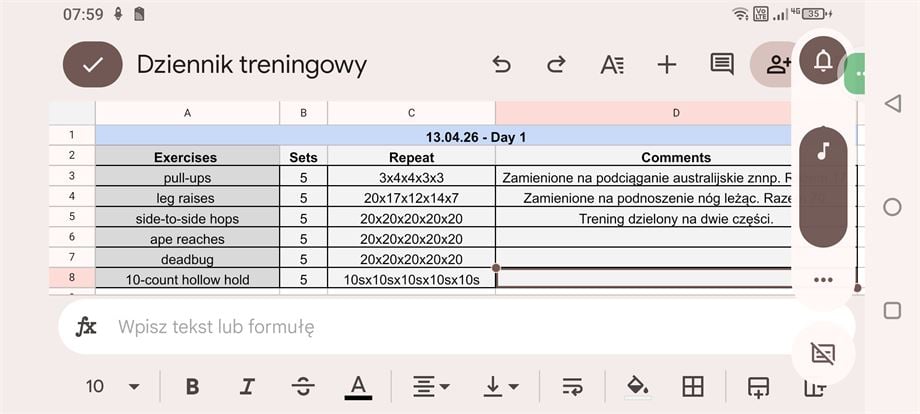920x414 pixels.
Task: Open the text color picker
Action: click(358, 387)
